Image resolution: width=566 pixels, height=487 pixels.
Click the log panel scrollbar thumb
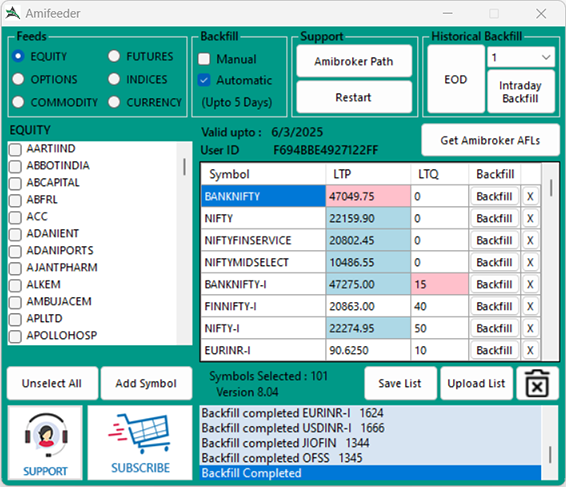[x=550, y=455]
